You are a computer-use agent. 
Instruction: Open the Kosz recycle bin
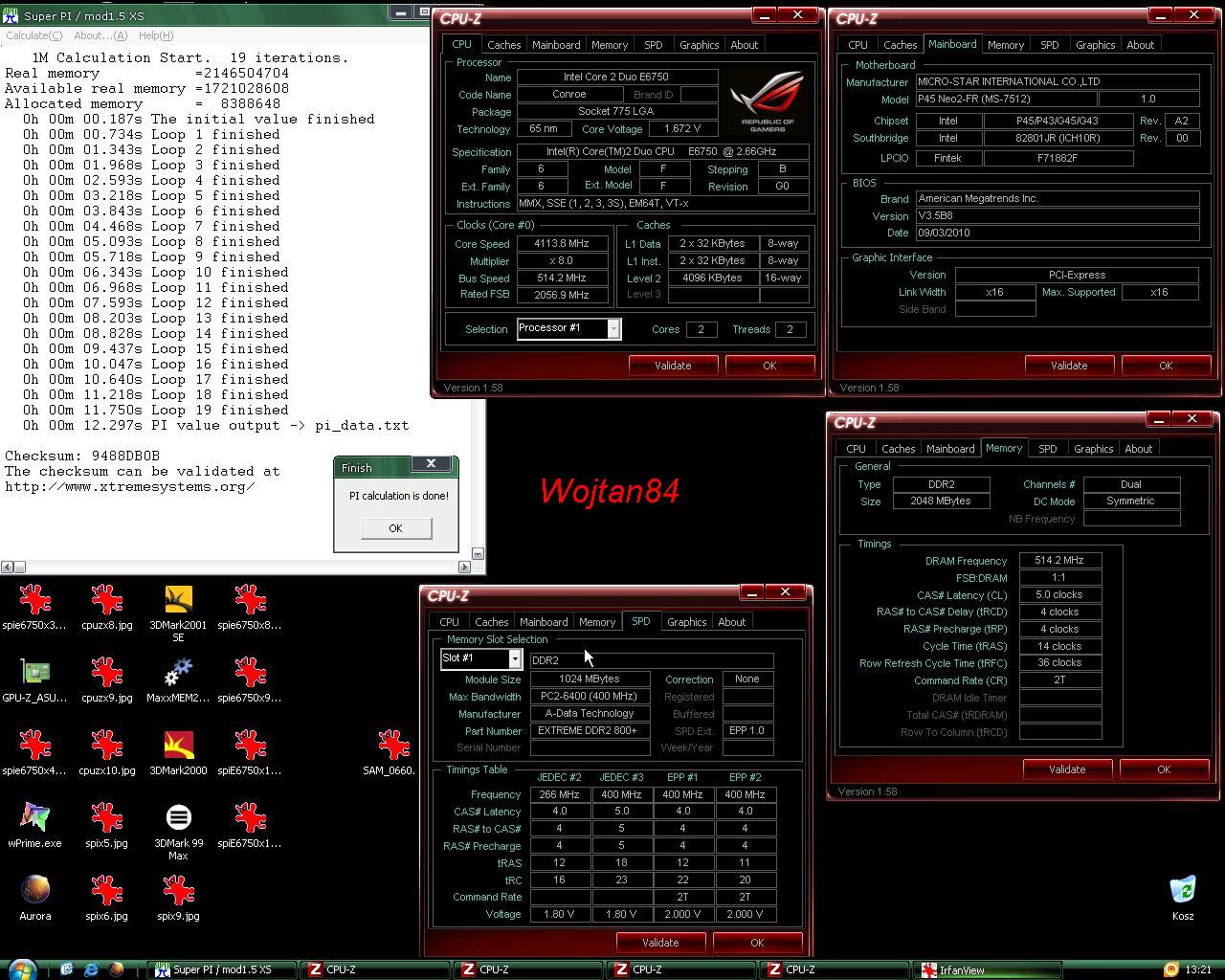point(1183,899)
